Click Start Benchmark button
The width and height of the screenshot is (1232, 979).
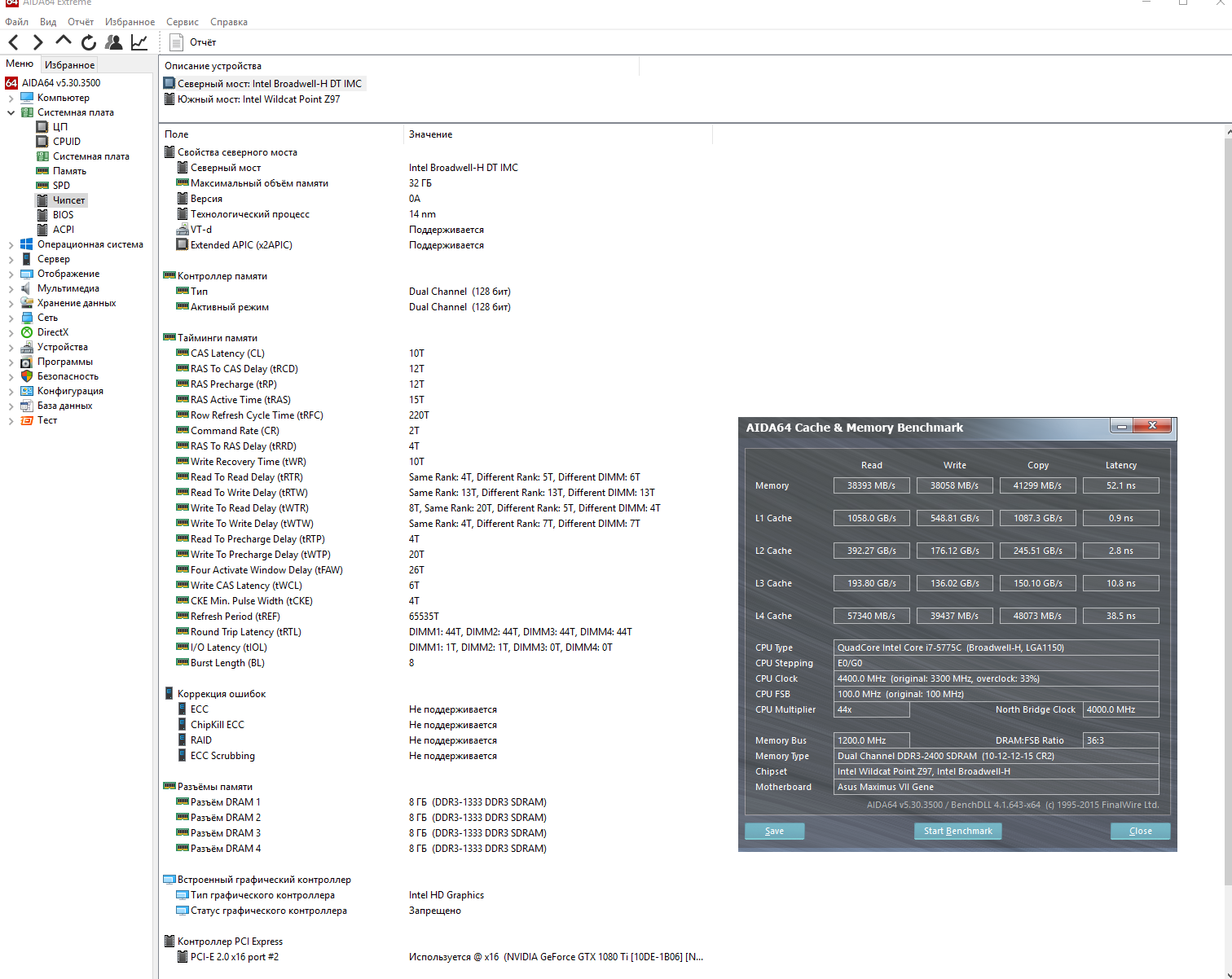(x=958, y=831)
